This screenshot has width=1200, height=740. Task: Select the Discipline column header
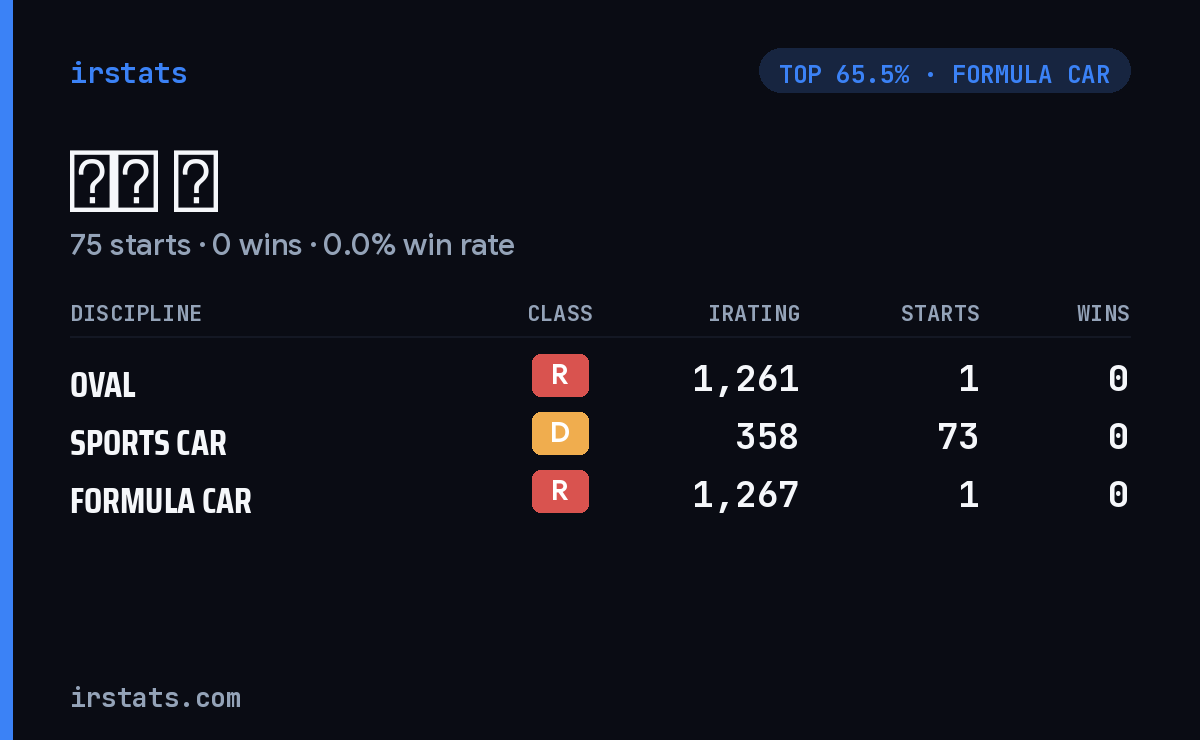pyautogui.click(x=136, y=313)
